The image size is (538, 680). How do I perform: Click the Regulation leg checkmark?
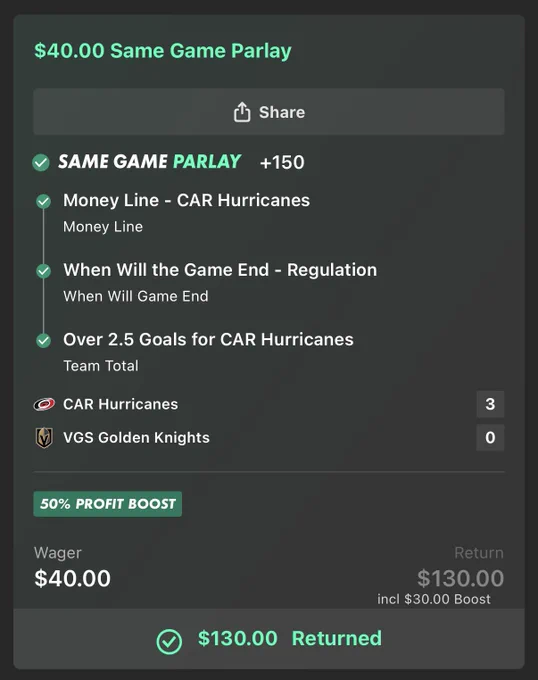(43, 271)
